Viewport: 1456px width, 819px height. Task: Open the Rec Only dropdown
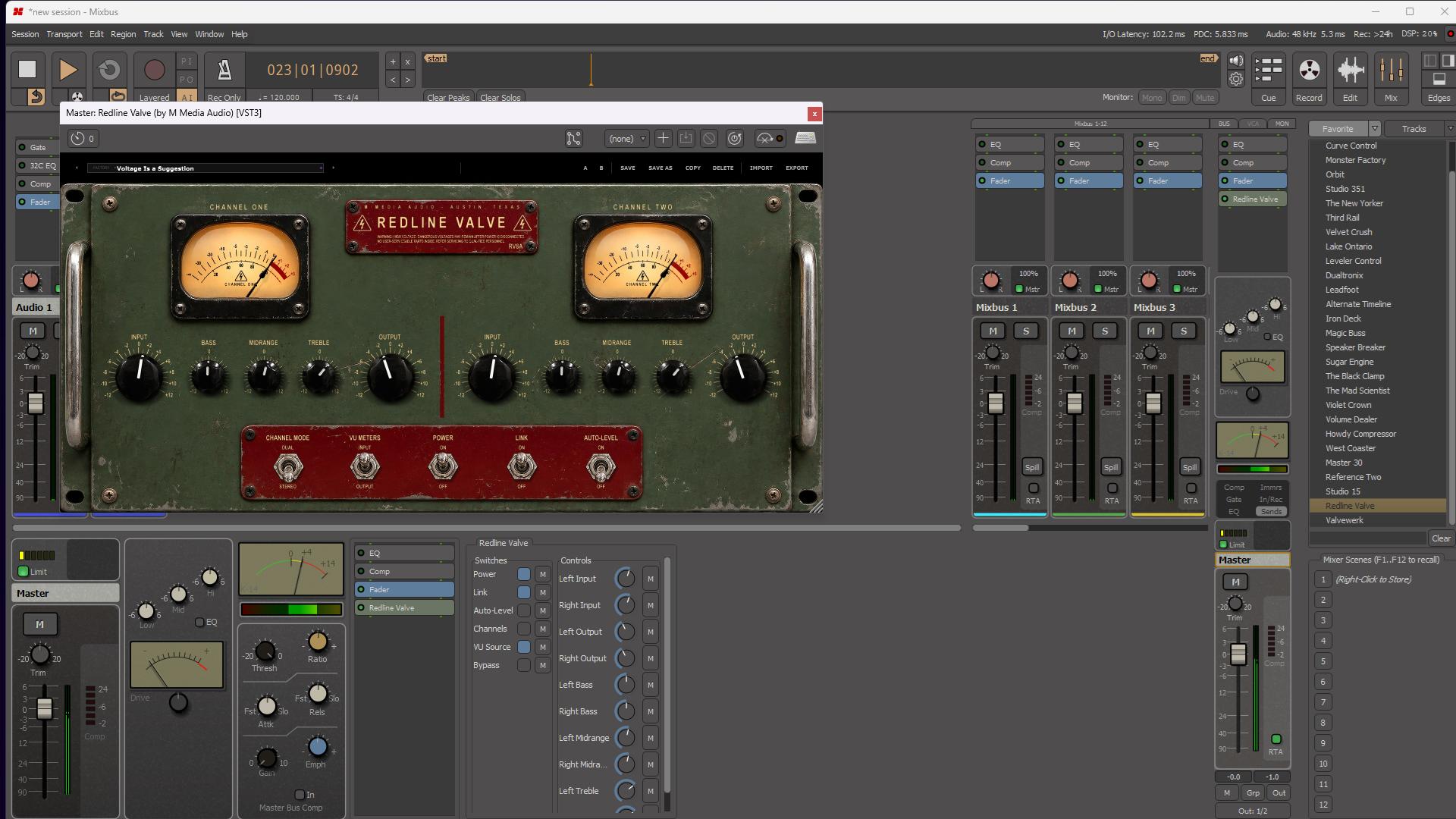coord(224,98)
